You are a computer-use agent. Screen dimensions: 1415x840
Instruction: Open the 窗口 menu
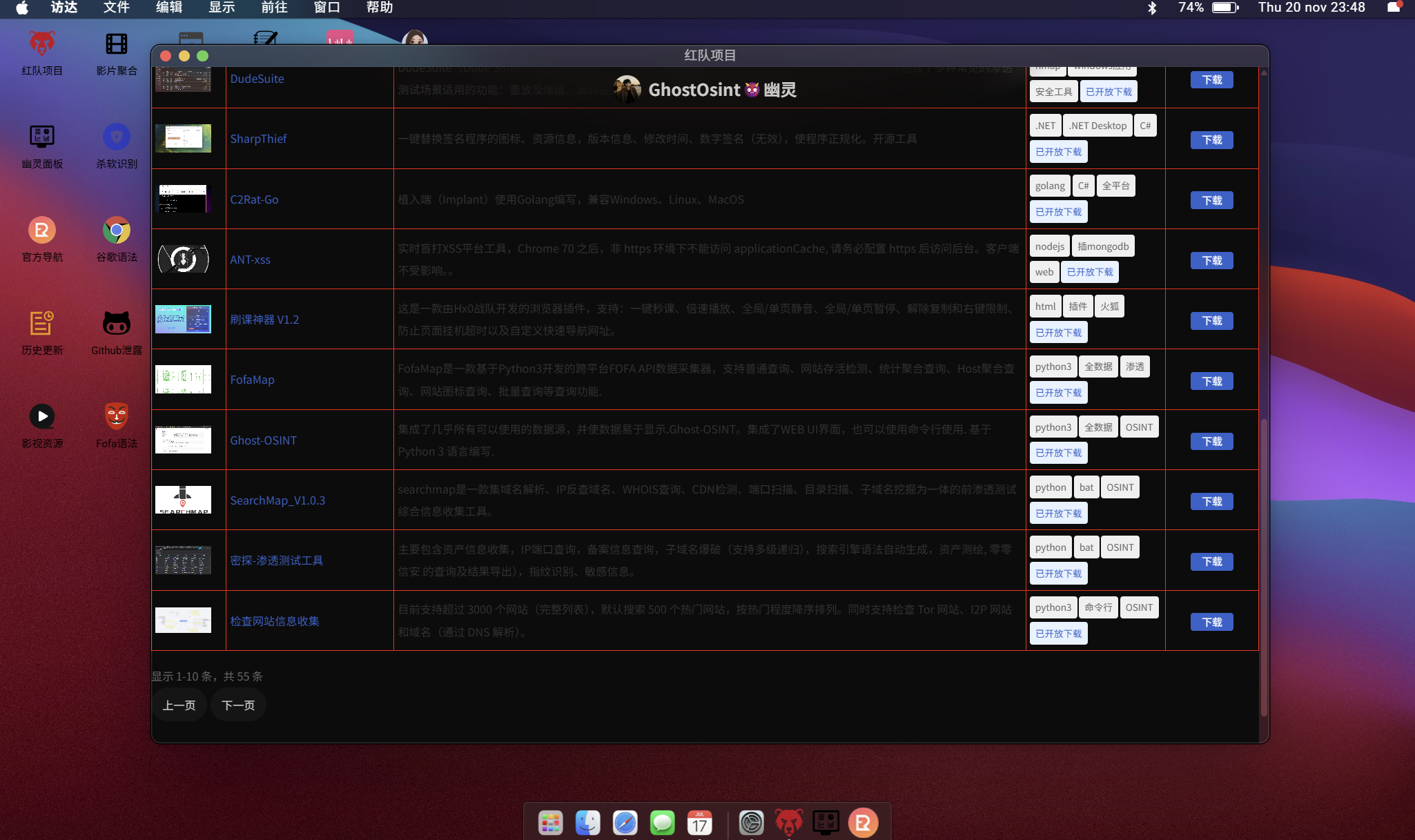326,8
